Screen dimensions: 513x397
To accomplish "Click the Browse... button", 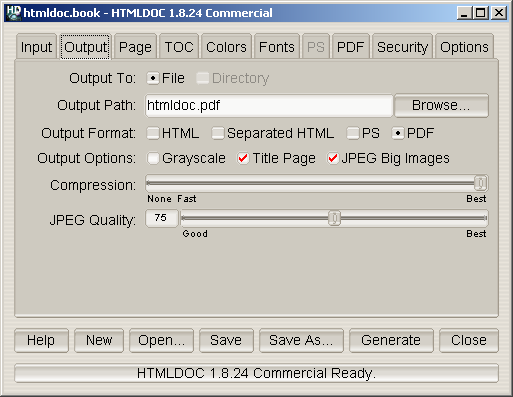I will coord(441,105).
